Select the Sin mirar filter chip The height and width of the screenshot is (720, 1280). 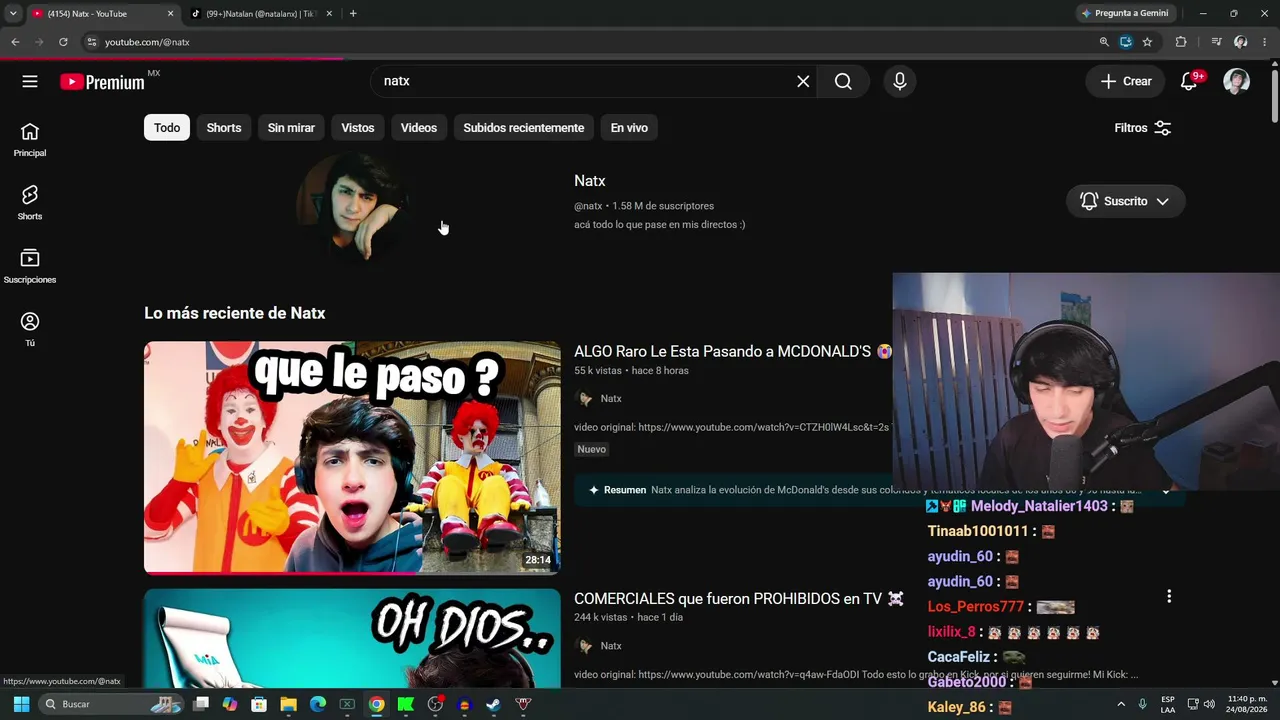click(291, 128)
